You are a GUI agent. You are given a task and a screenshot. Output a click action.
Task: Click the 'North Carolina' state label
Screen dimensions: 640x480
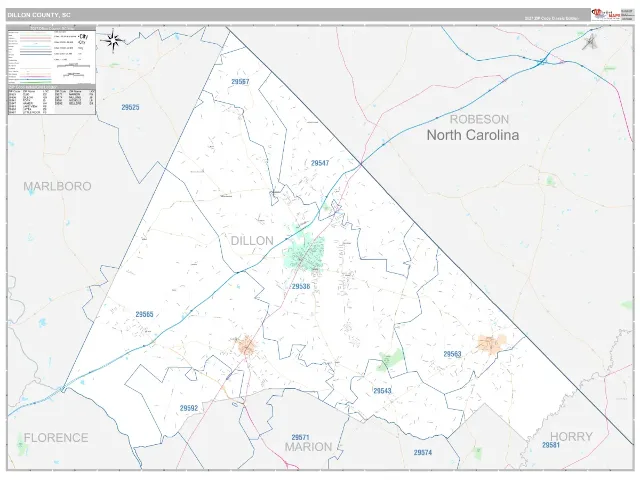coord(473,135)
